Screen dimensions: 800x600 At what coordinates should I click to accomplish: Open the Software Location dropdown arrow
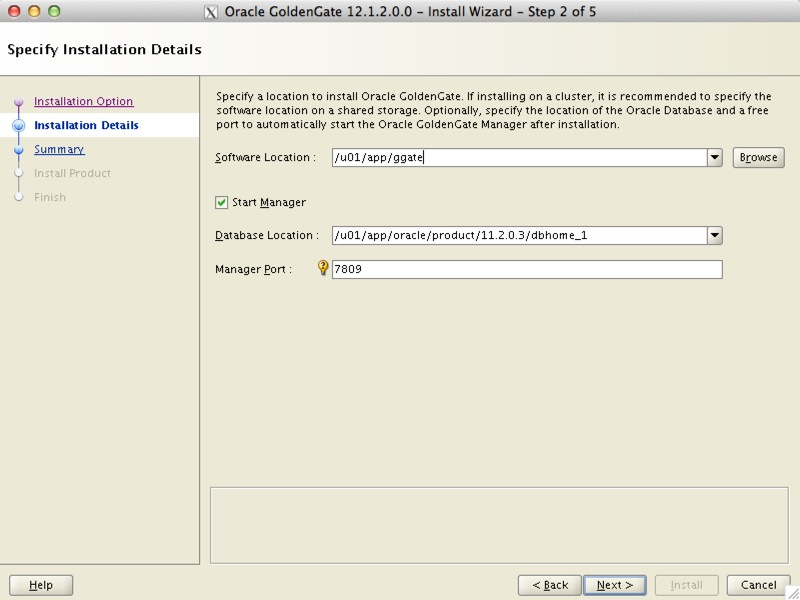coord(715,158)
